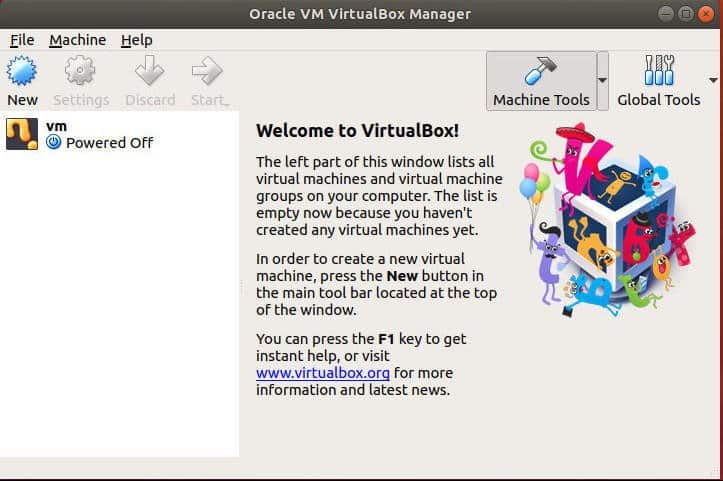723x481 pixels.
Task: Select the vm machine icon in list
Action: tap(22, 134)
